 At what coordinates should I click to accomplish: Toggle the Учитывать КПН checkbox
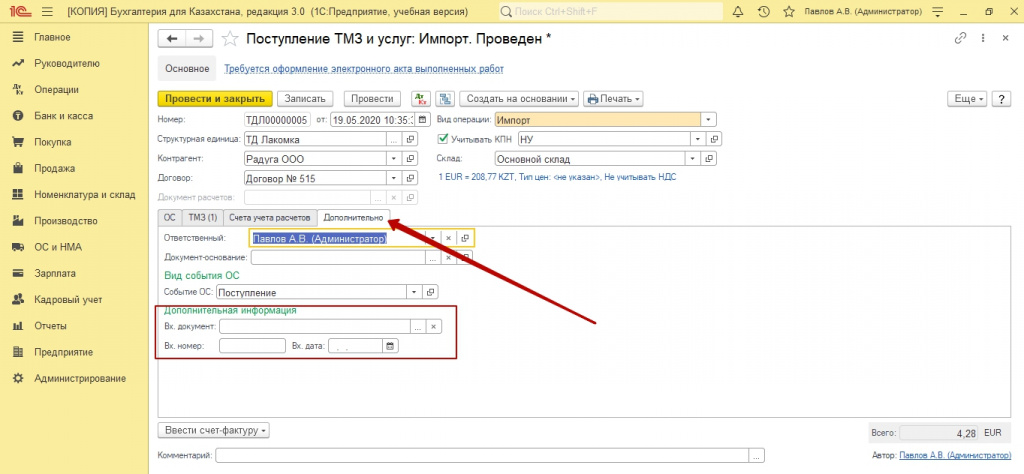coord(443,139)
